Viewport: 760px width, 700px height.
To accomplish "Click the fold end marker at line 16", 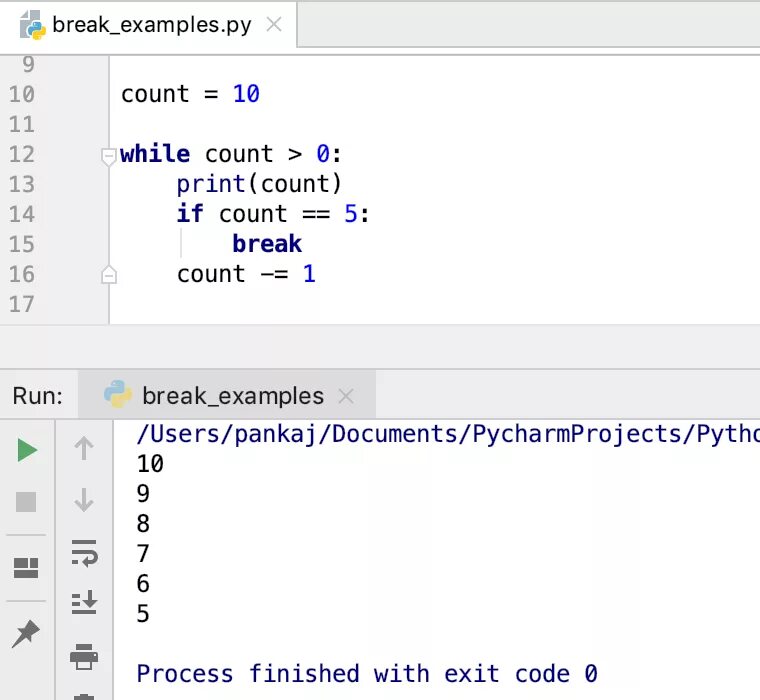I will 109,275.
